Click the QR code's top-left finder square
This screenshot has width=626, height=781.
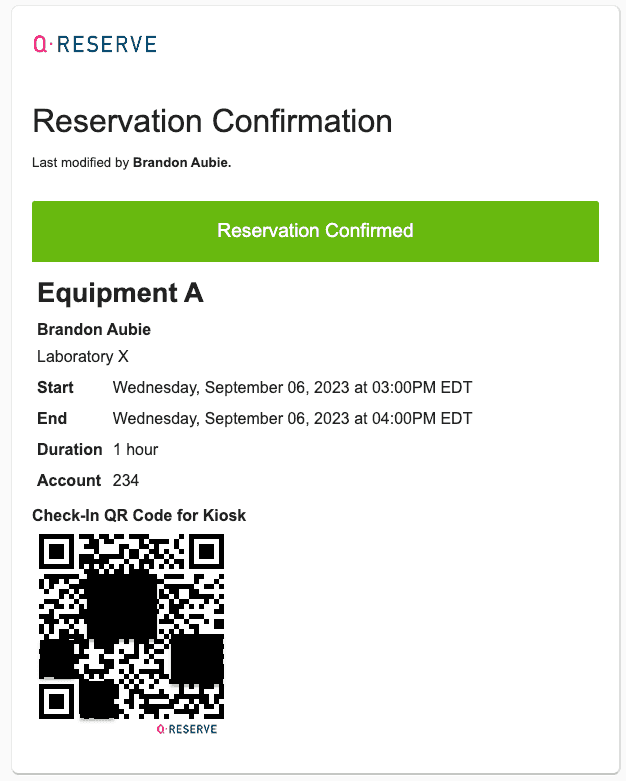[58, 552]
